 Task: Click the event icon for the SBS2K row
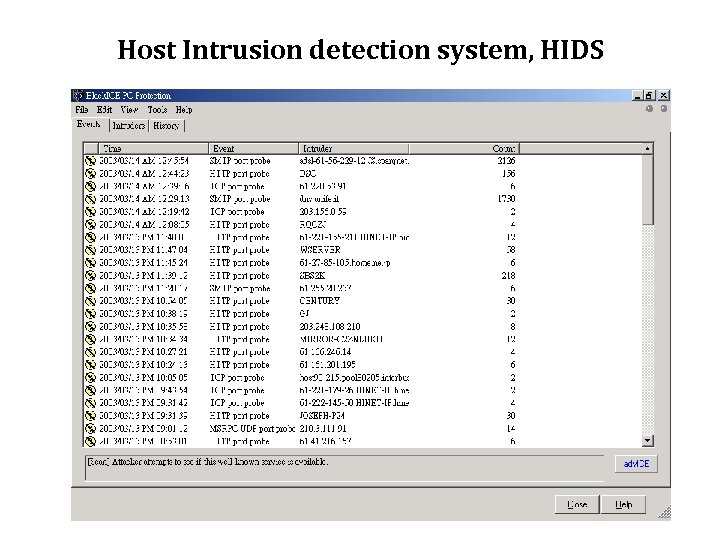coord(90,276)
